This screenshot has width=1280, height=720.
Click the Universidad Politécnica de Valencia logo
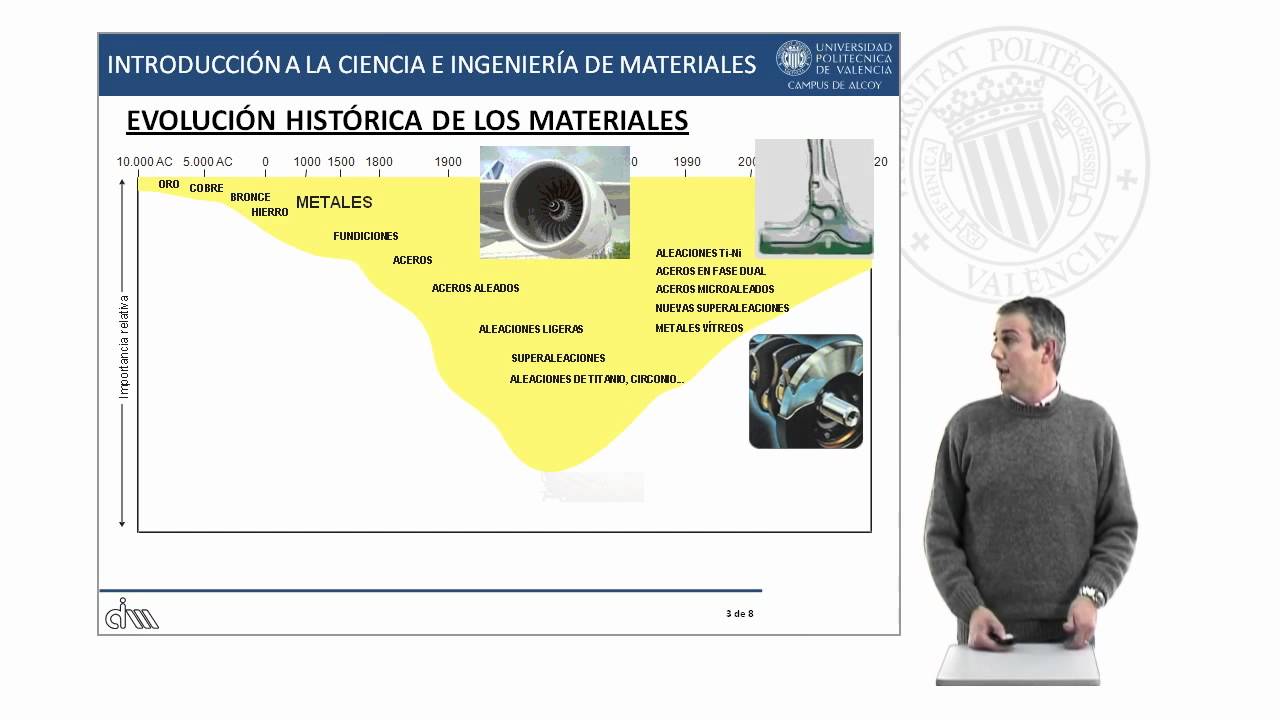point(834,64)
